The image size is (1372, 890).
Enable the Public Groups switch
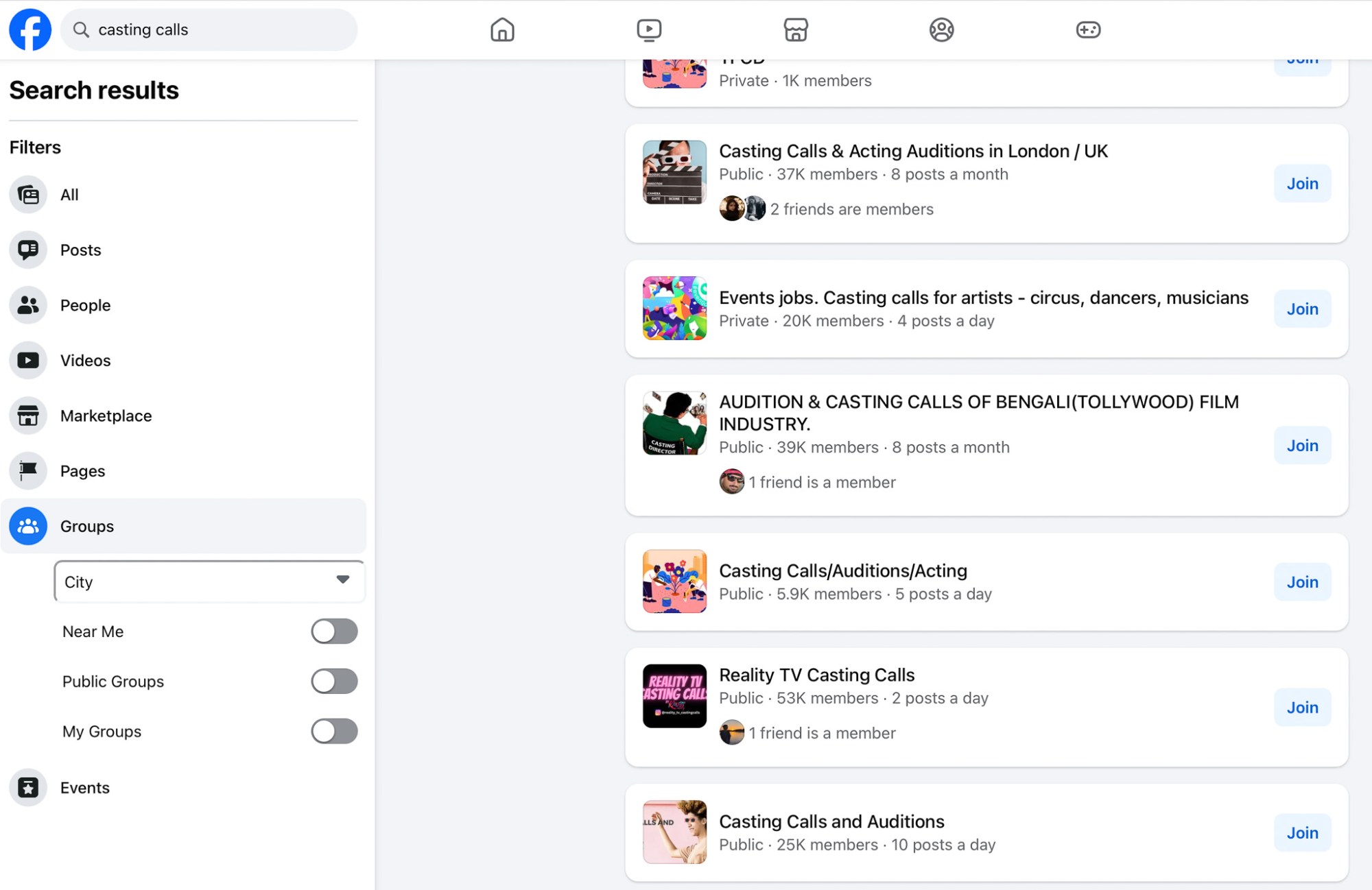point(334,681)
